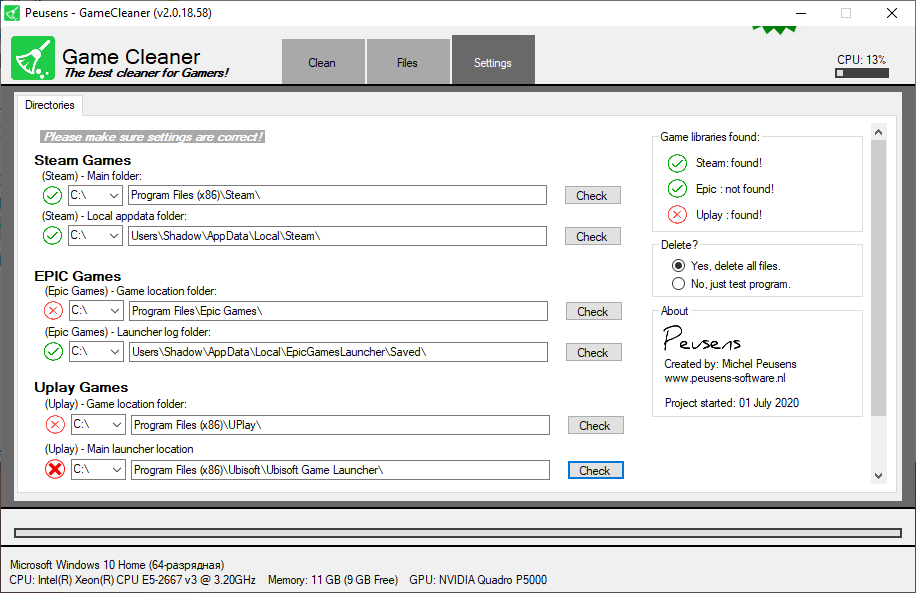
Task: Click the Game Cleaner broom logo icon
Action: tap(33, 58)
